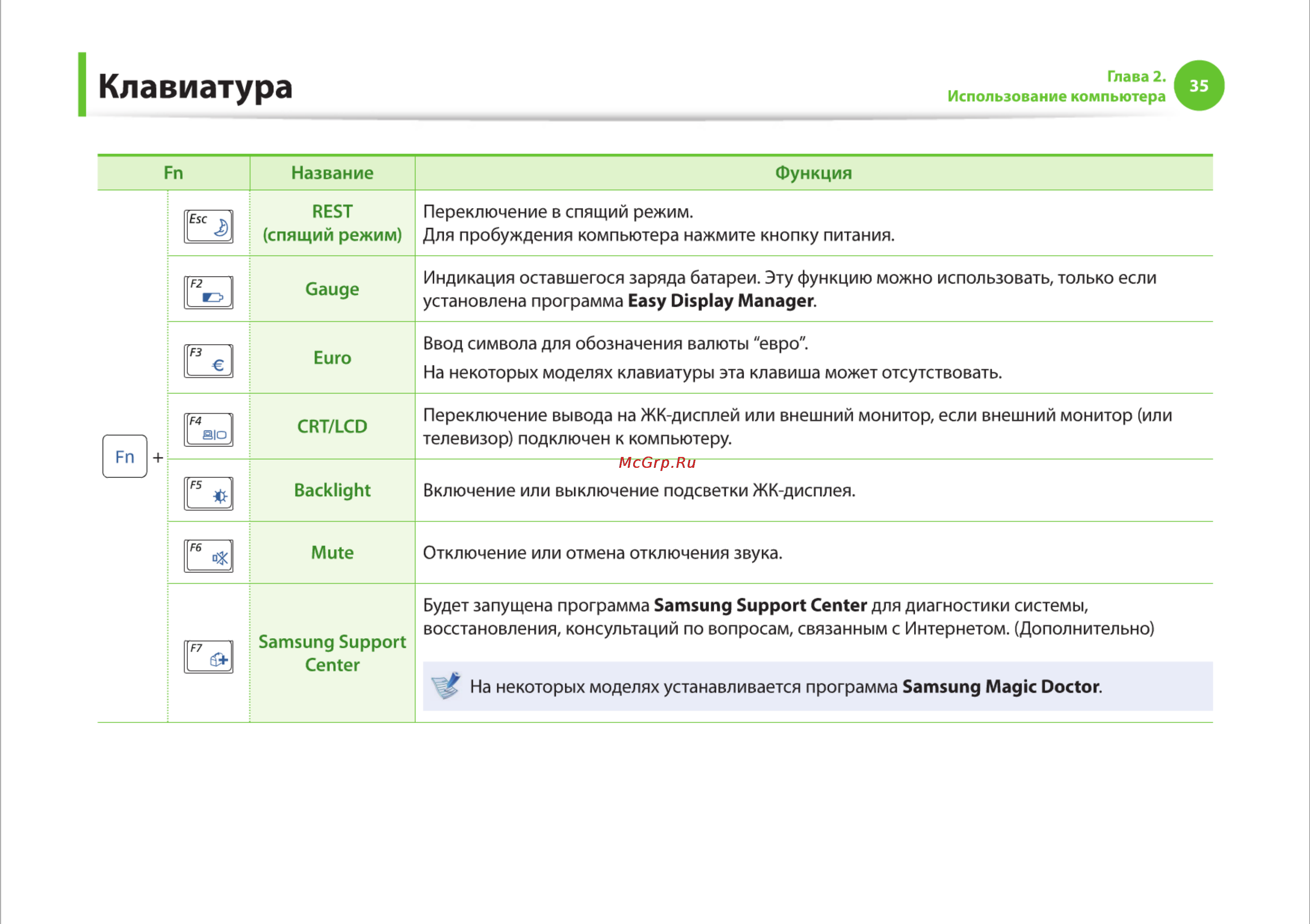The width and height of the screenshot is (1310, 924).
Task: Click 'Для пробуждения компьютера нажмите кнопку питания.' line
Action: pos(659,235)
